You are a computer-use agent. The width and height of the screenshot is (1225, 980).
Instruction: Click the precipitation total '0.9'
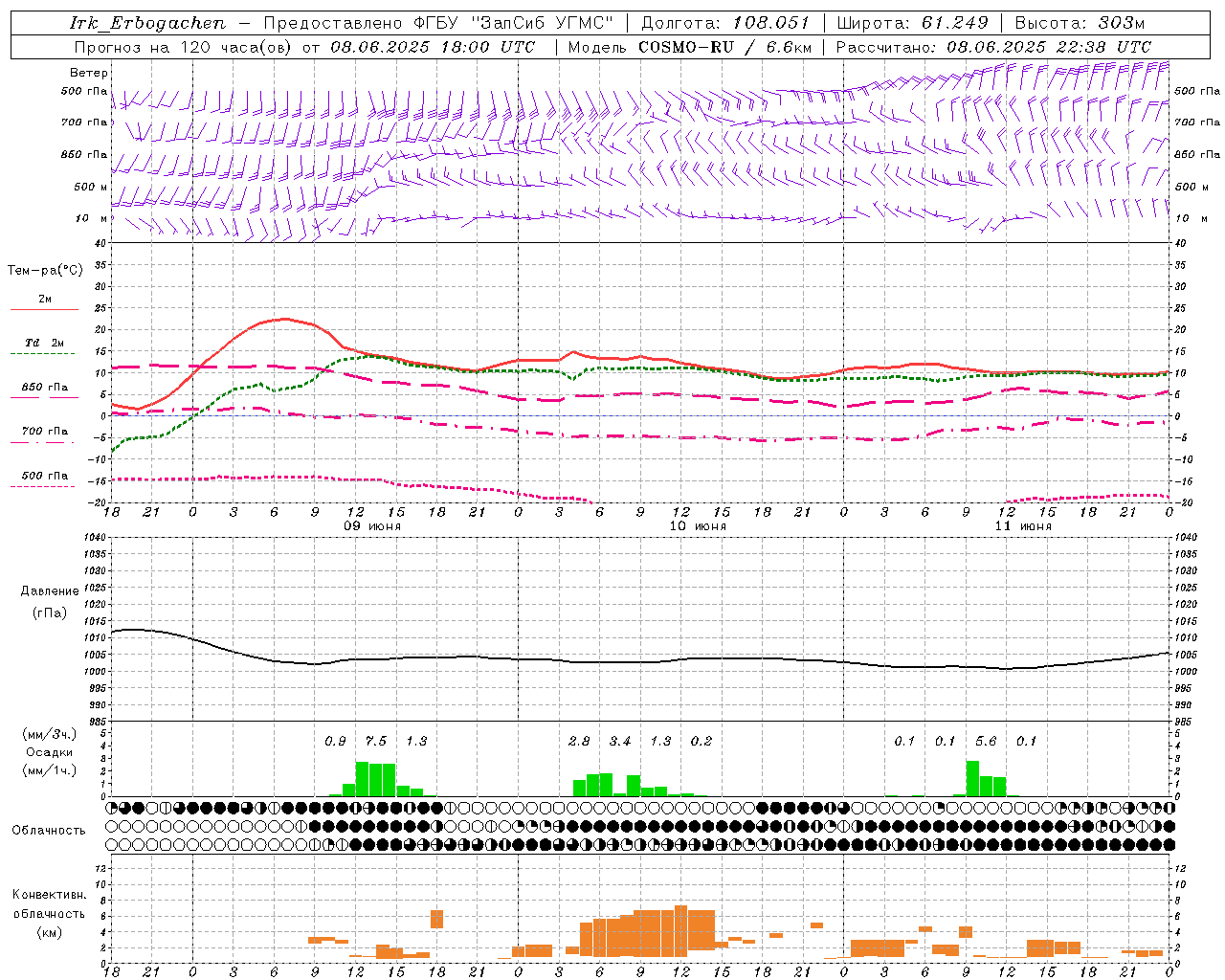(335, 742)
